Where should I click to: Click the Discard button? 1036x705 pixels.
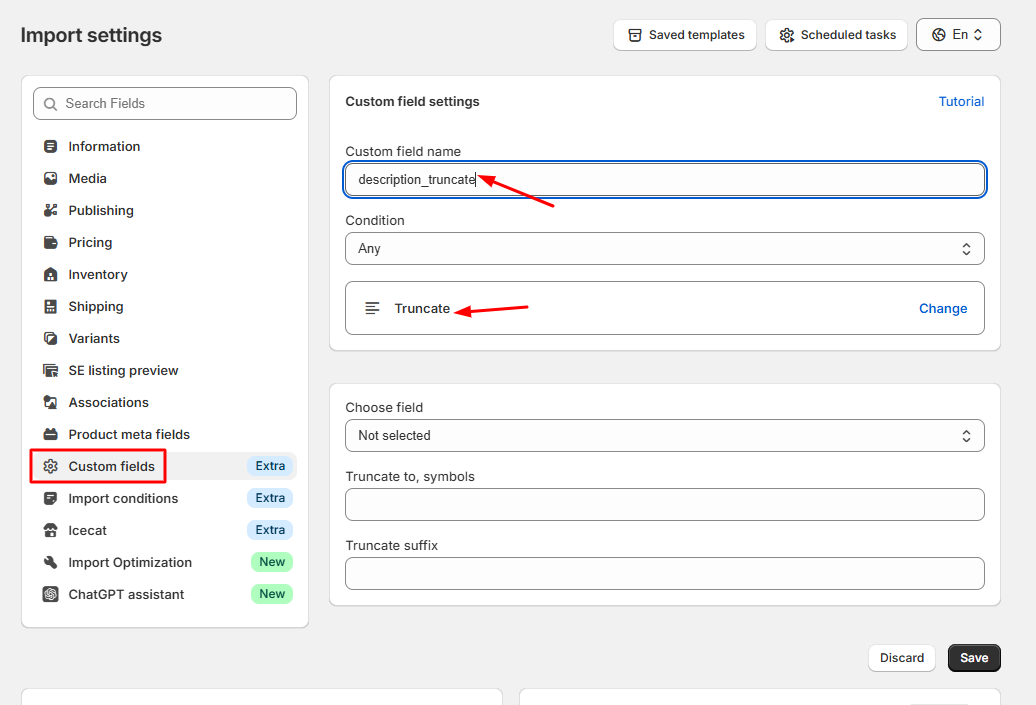click(x=901, y=658)
